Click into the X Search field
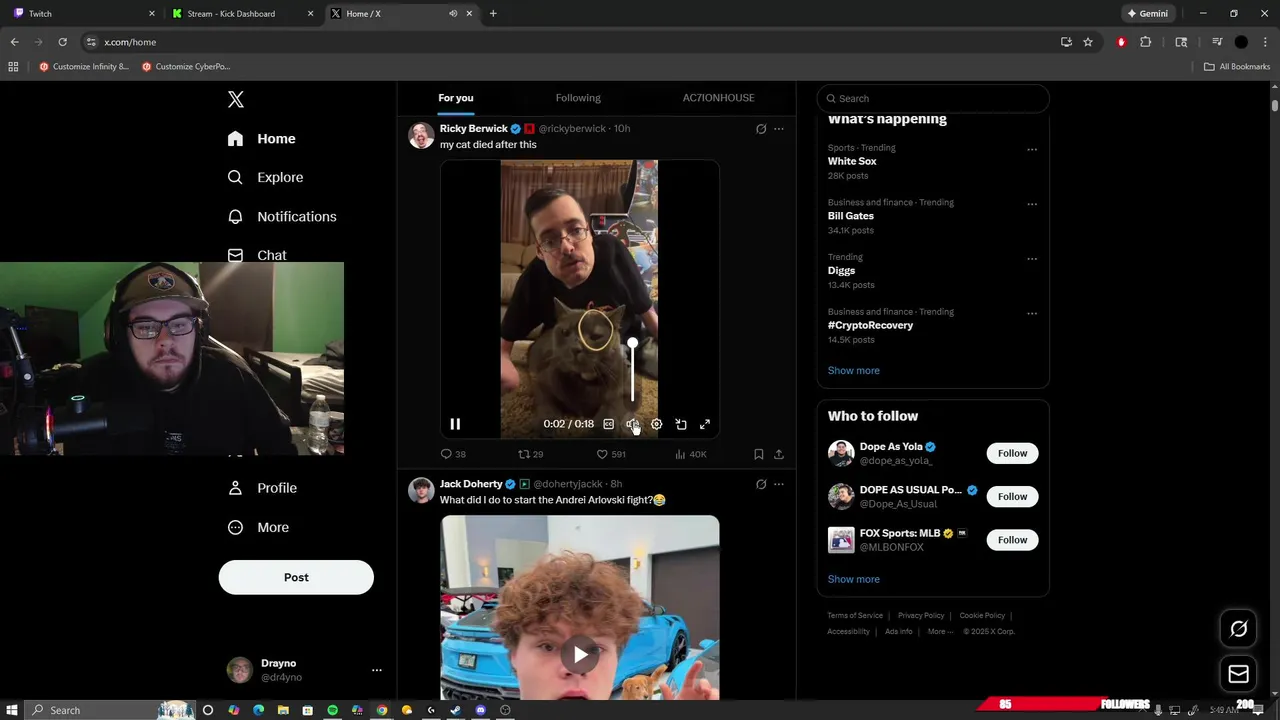1280x720 pixels. click(933, 98)
